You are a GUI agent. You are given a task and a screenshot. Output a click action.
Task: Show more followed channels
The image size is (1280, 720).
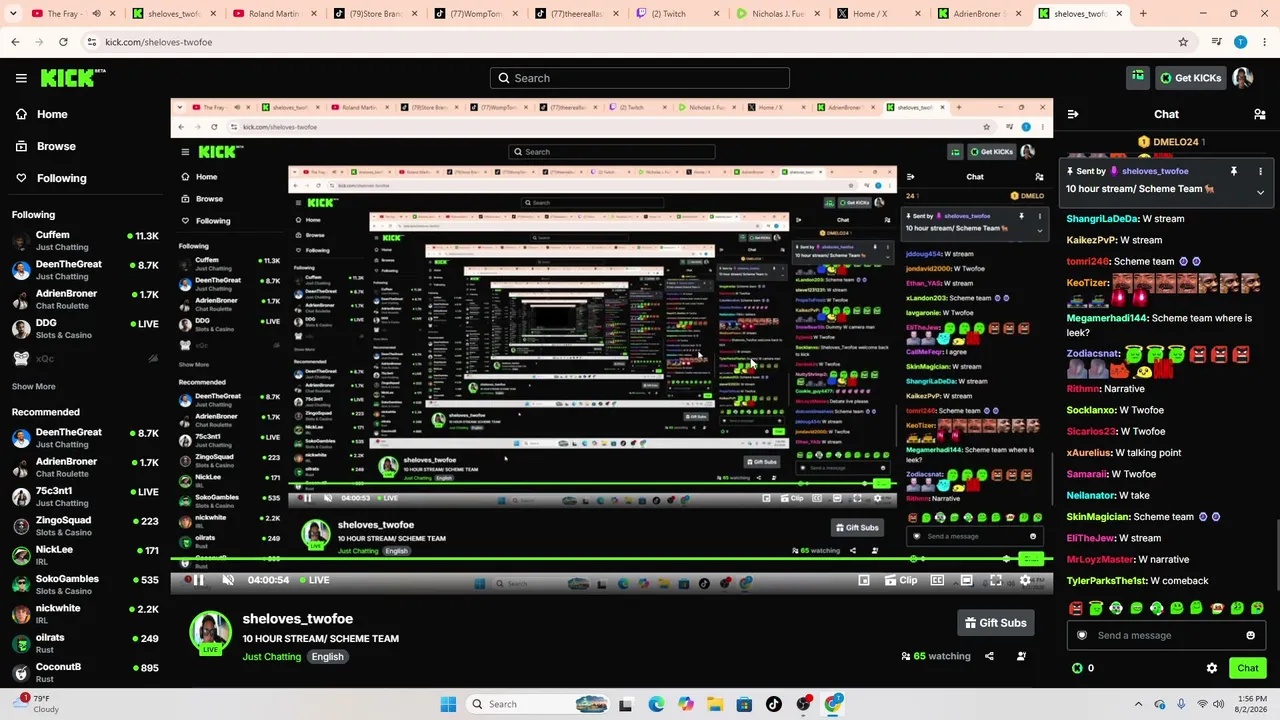tap(33, 386)
